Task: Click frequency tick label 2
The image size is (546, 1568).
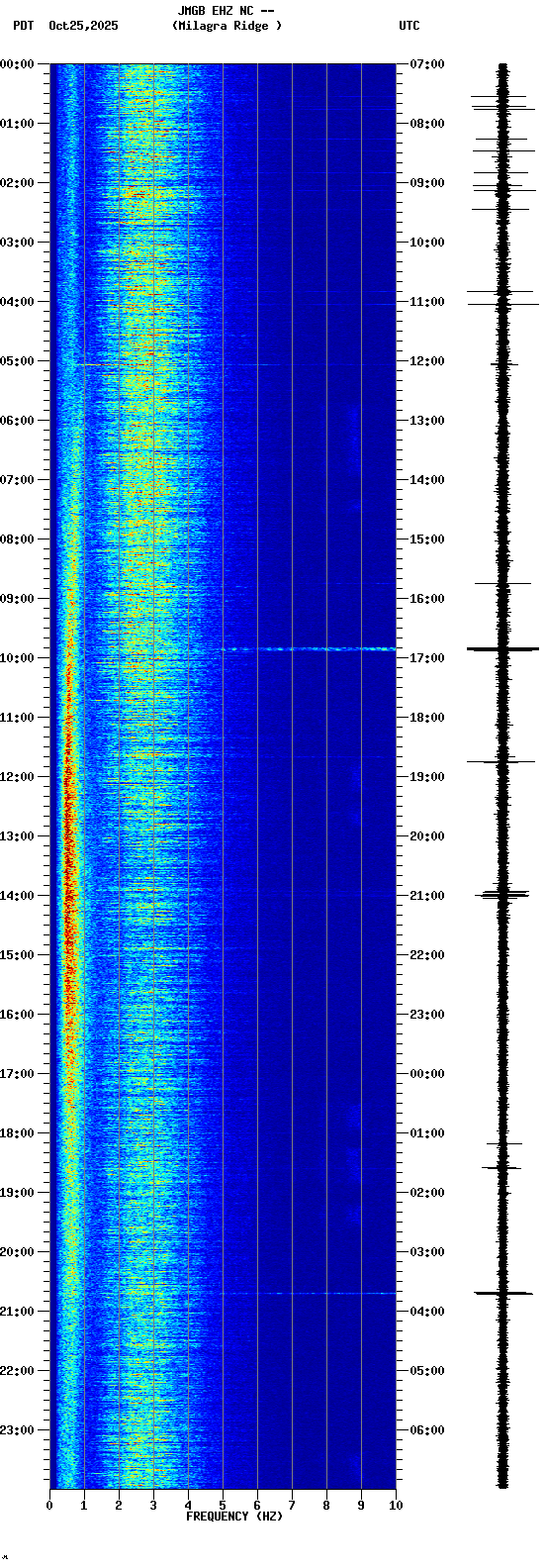Action: (119, 1506)
